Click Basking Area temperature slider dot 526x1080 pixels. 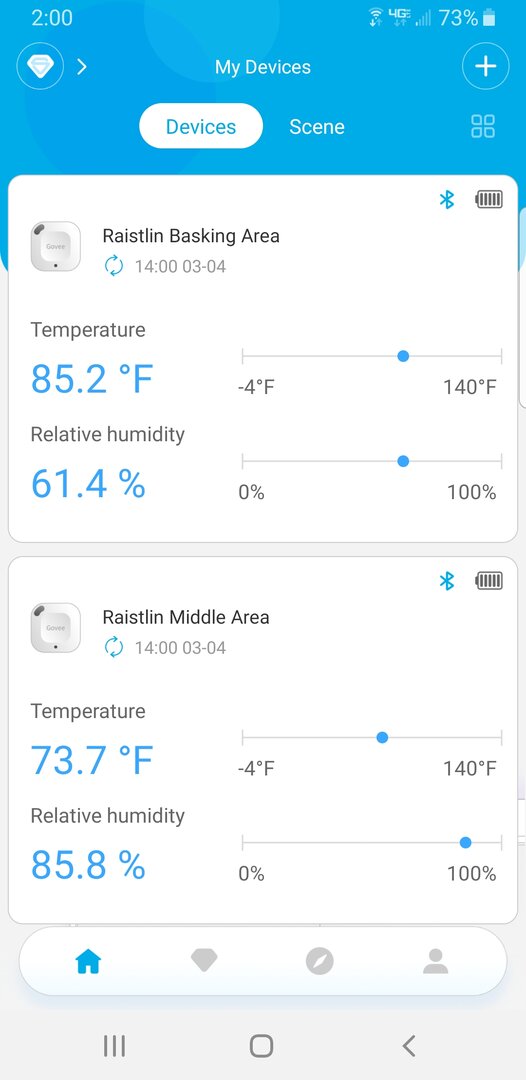[x=403, y=356]
